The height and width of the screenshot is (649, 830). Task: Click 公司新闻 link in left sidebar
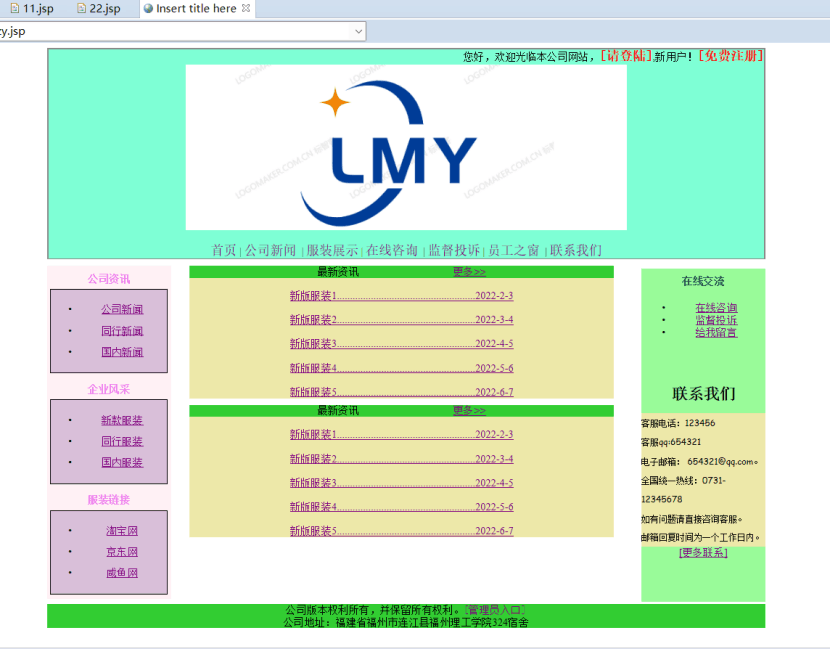tap(122, 309)
